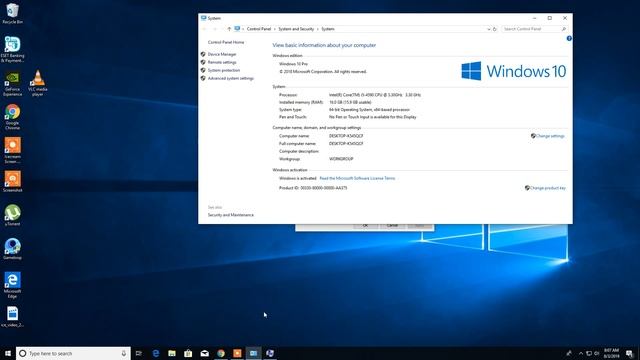This screenshot has width=640, height=360.
Task: Select the Google Chrome desktop shortcut
Action: pos(12,117)
